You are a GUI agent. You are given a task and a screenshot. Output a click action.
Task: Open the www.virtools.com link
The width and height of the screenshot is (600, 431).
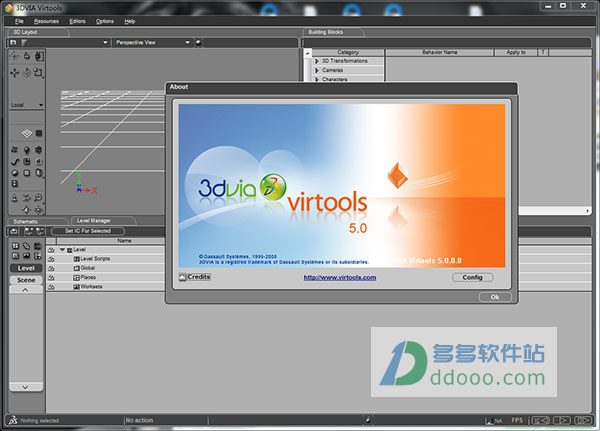340,278
